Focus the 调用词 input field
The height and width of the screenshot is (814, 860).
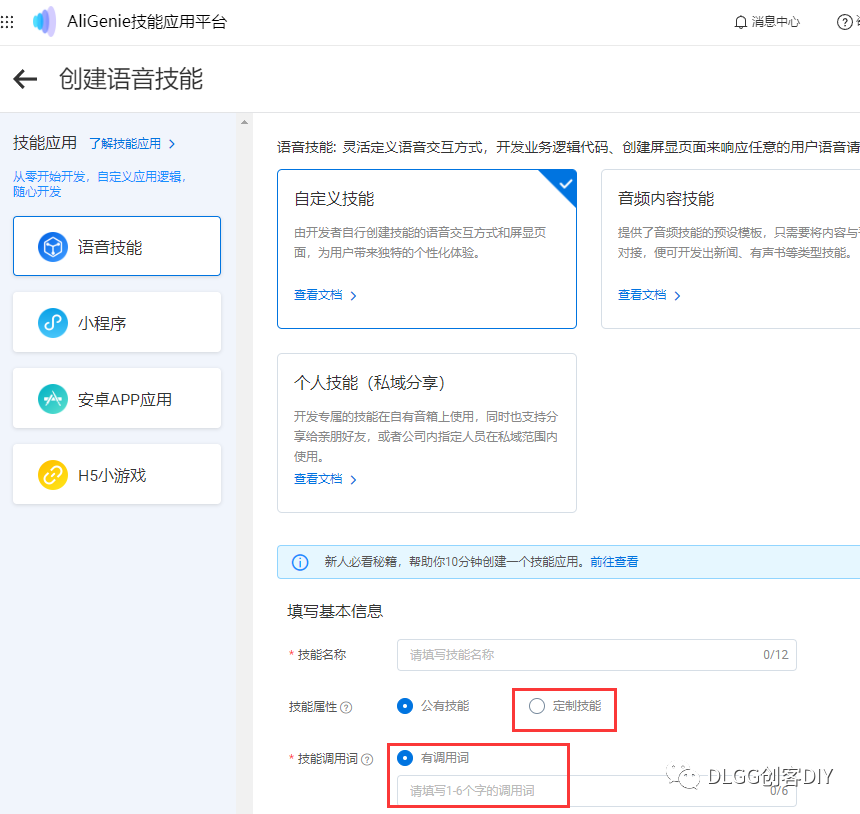pyautogui.click(x=597, y=791)
